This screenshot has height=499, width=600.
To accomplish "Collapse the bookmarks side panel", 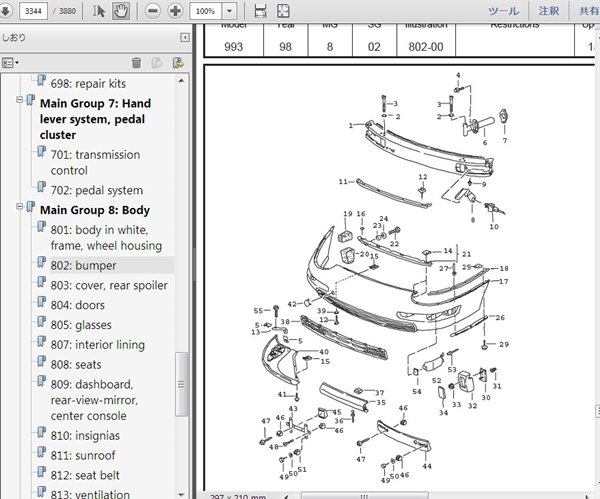I will coord(185,38).
